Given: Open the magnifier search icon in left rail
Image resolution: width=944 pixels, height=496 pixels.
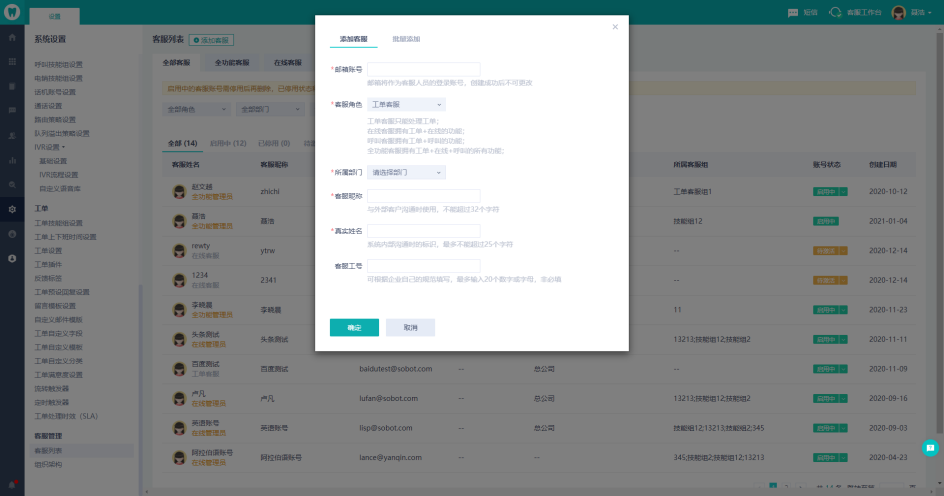Looking at the screenshot, I should tap(12, 185).
